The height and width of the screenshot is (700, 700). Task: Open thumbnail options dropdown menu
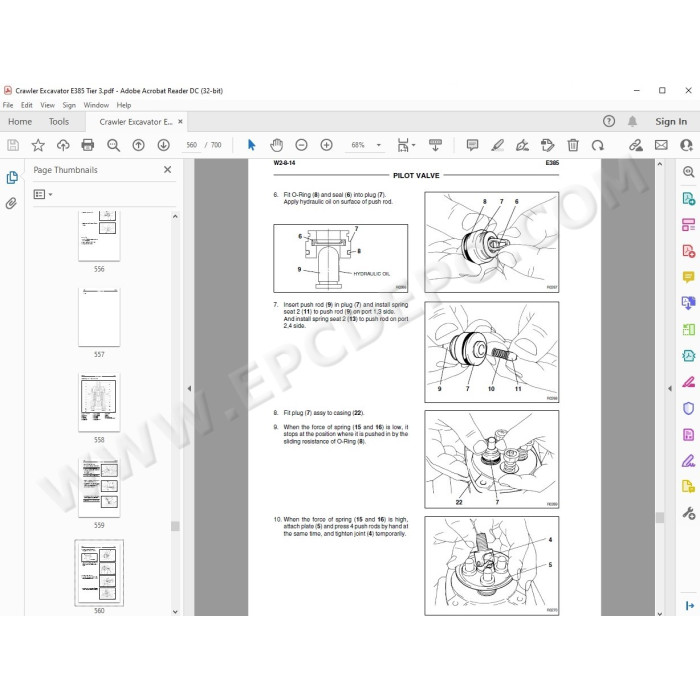[x=43, y=194]
